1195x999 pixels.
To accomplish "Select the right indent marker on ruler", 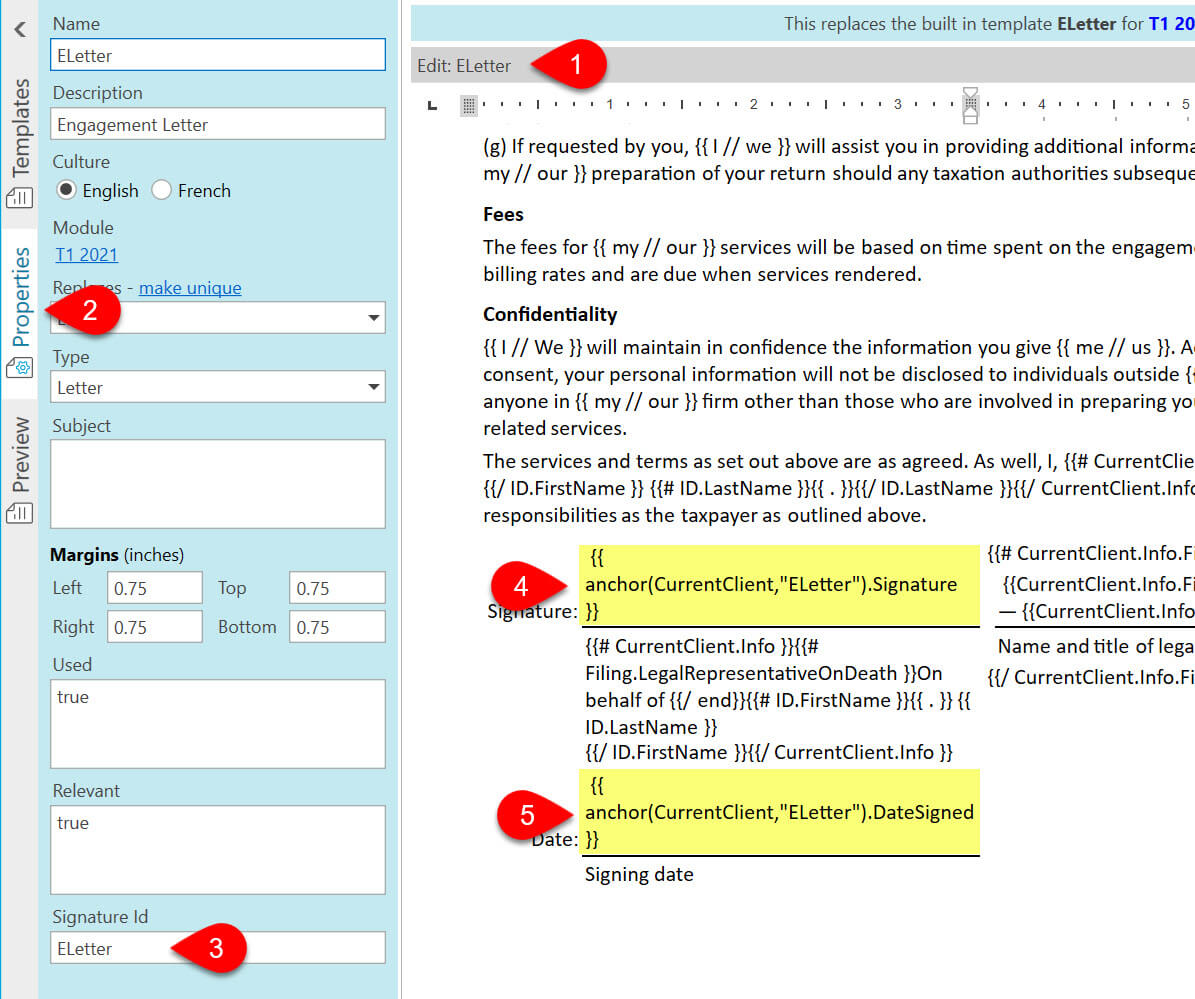I will (x=970, y=105).
